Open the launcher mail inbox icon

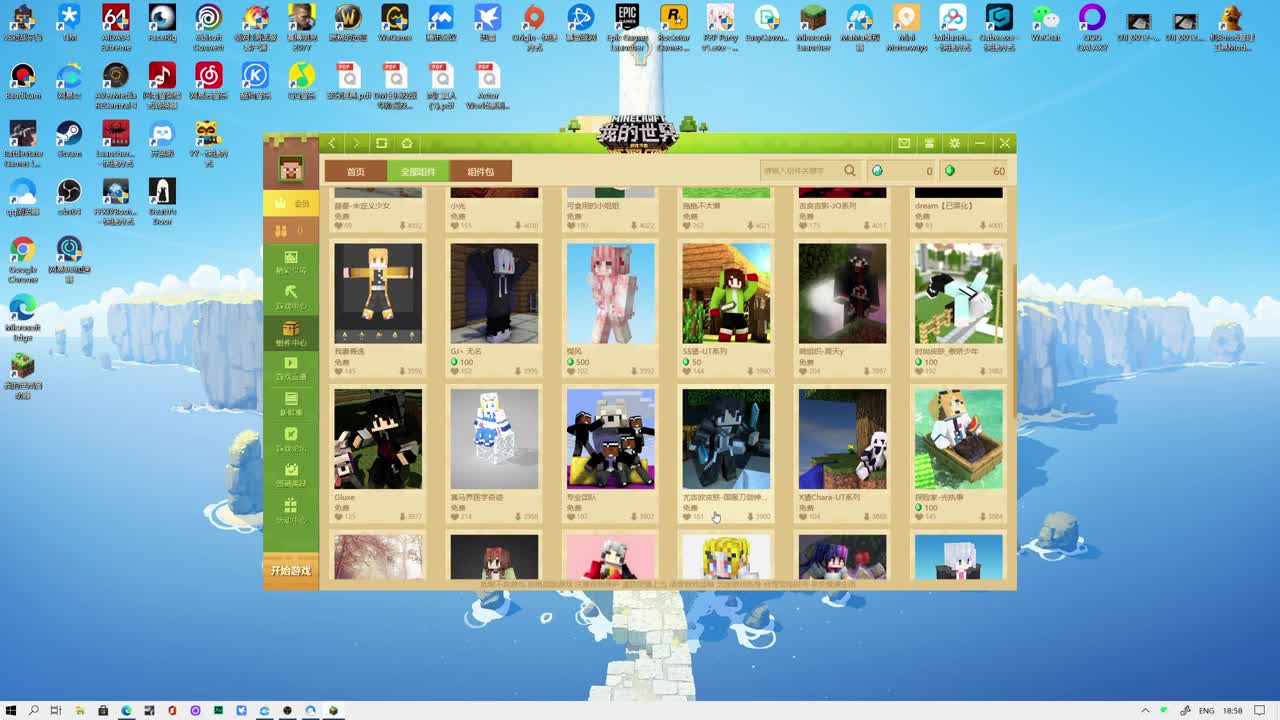coord(904,143)
